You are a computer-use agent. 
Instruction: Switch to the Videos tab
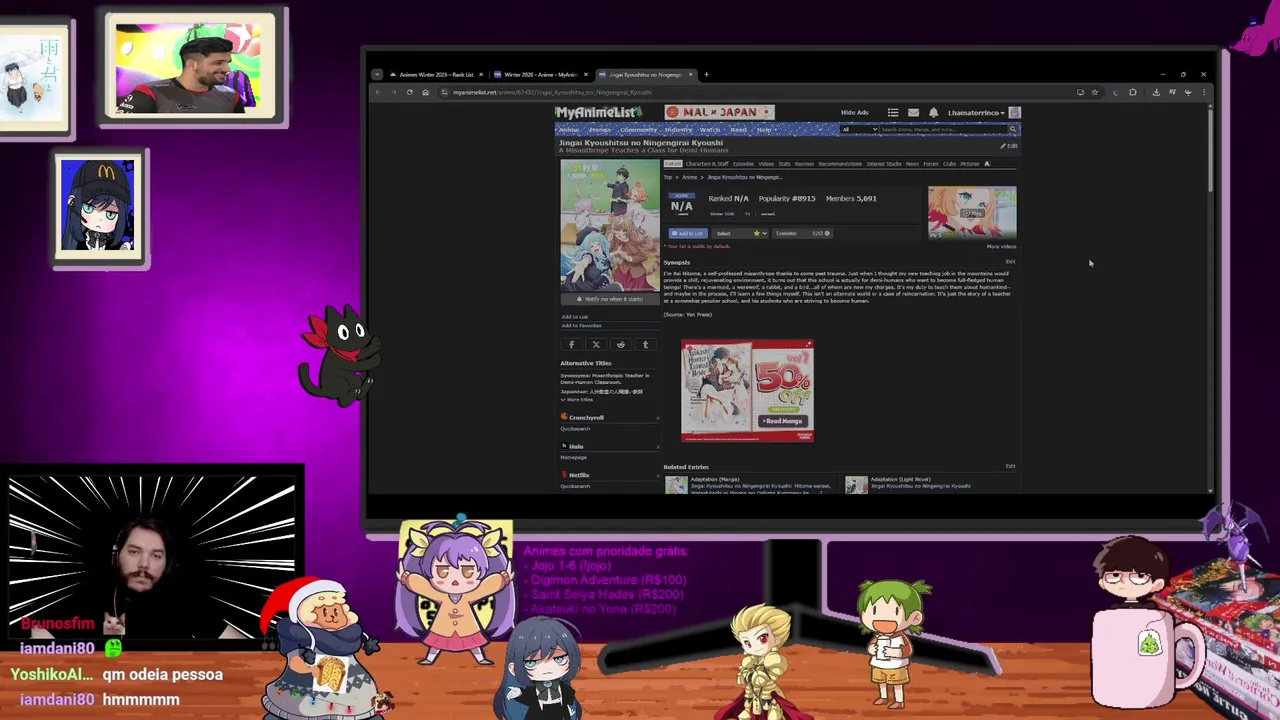coord(766,164)
